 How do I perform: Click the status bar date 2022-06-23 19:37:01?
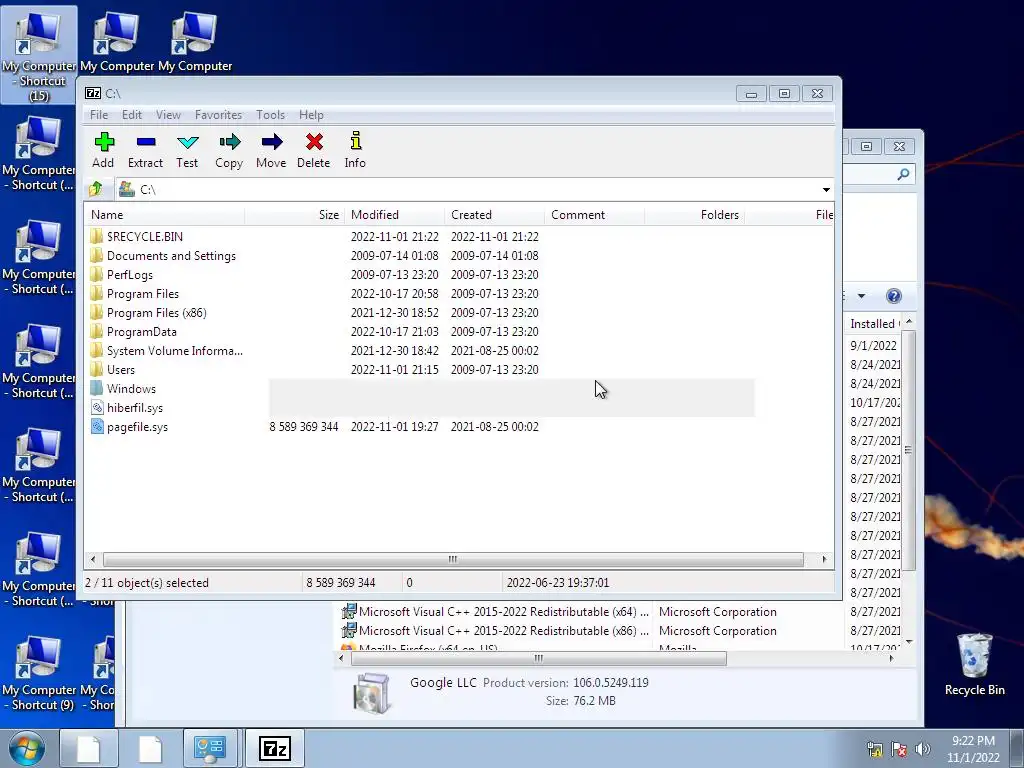[x=558, y=583]
